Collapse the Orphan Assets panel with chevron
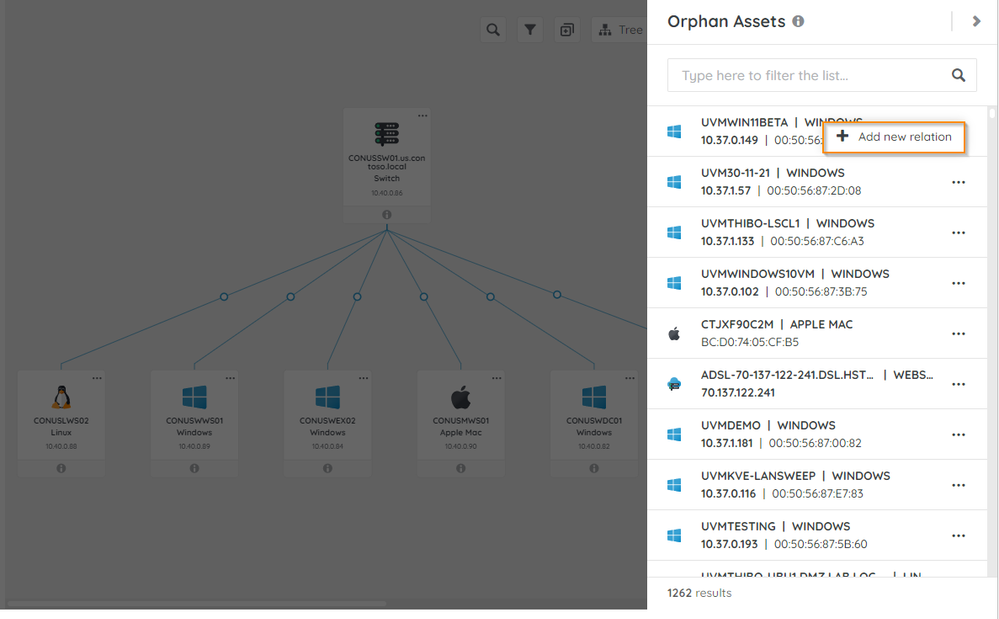The width and height of the screenshot is (999, 619). (x=976, y=21)
